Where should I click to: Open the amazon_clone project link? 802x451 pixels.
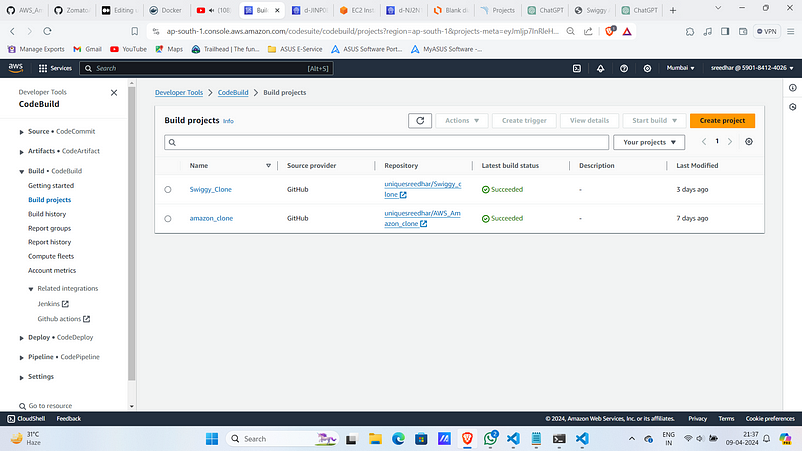point(211,218)
